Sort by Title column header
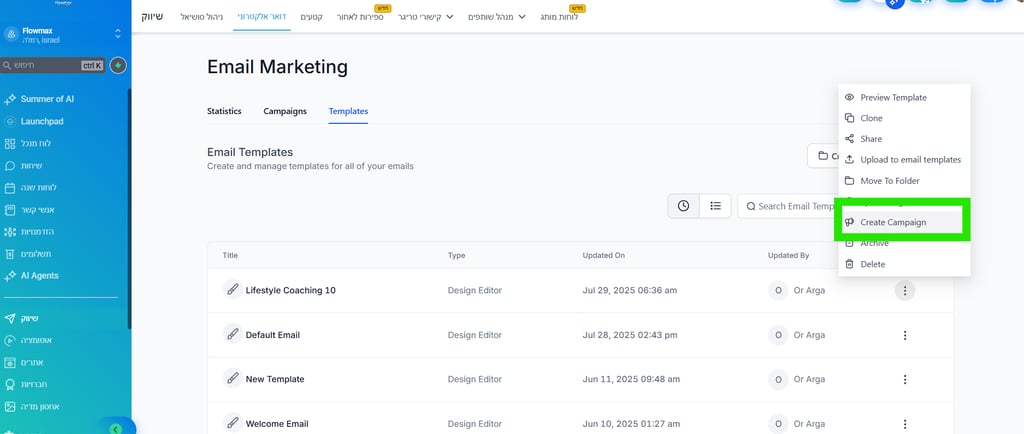This screenshot has width=1024, height=434. [230, 255]
